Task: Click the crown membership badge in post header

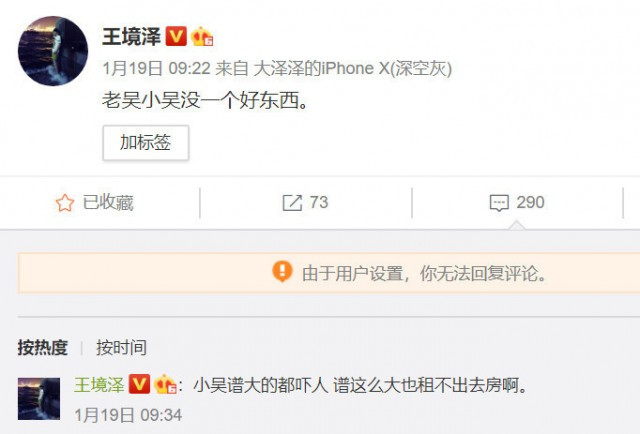Action: pos(202,36)
